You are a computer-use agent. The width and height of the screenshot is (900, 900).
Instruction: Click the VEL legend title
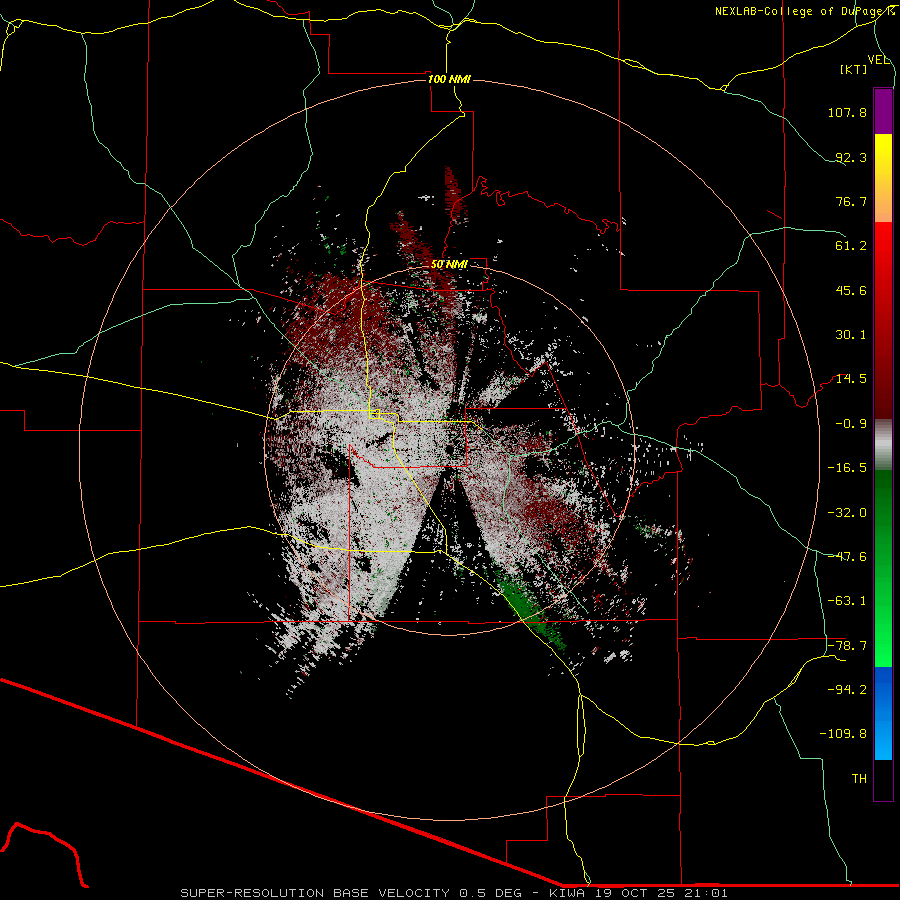click(878, 60)
